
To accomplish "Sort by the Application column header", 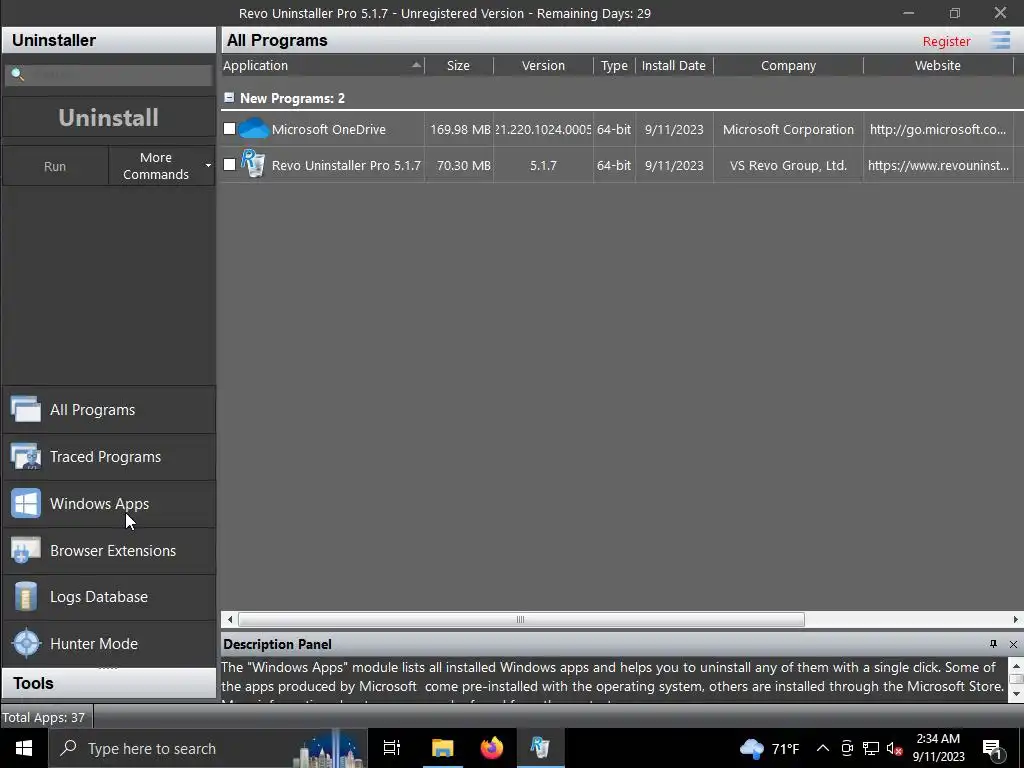I will [x=323, y=65].
